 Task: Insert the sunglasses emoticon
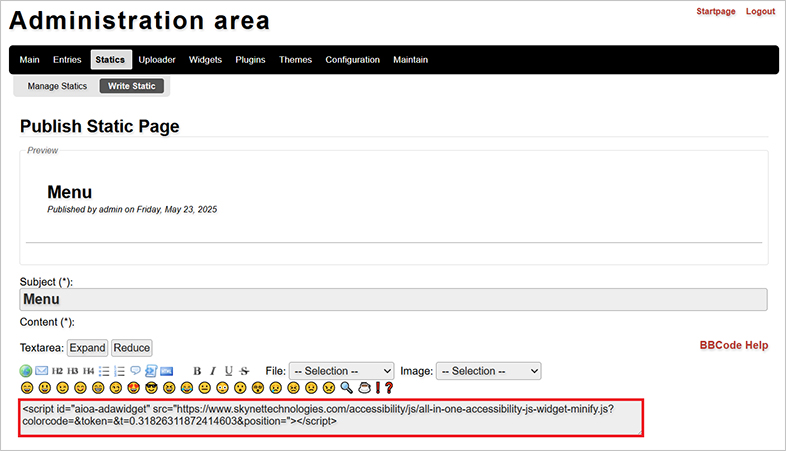(151, 387)
